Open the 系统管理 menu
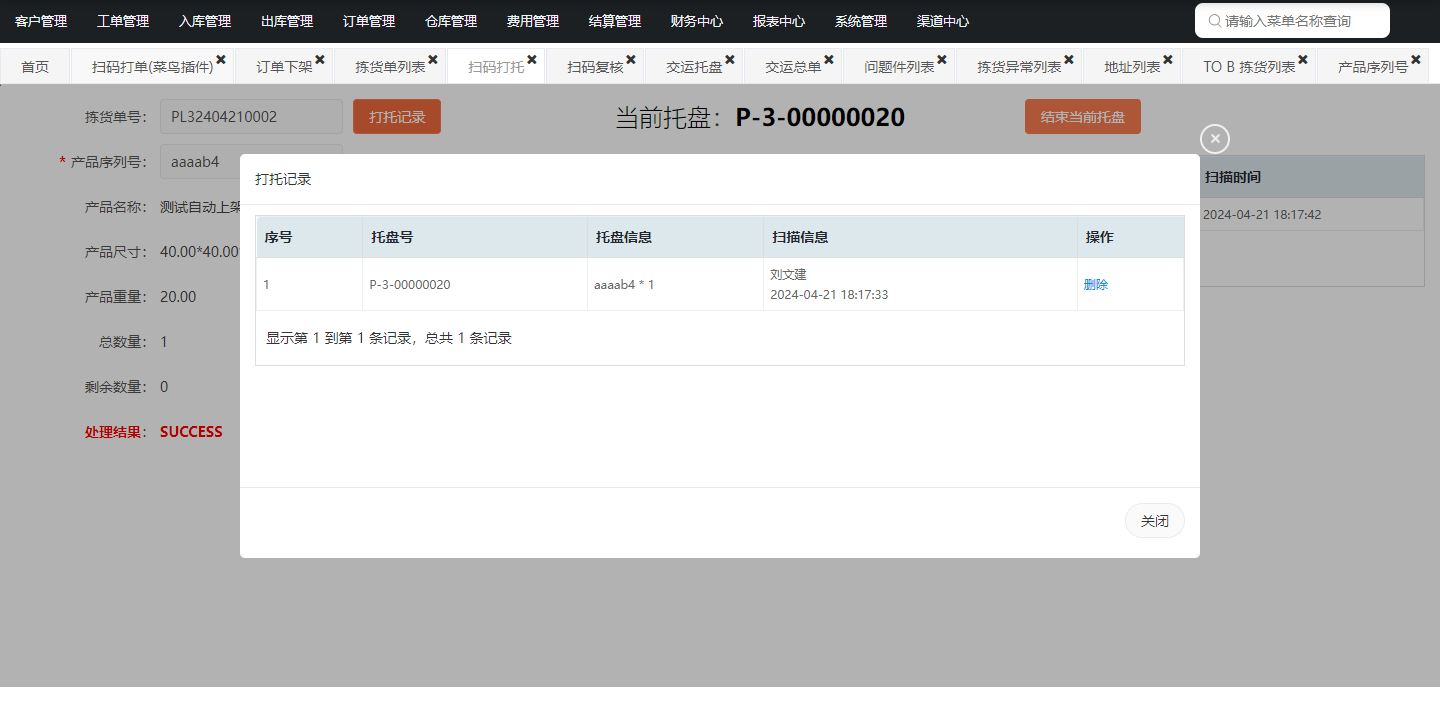 [861, 21]
